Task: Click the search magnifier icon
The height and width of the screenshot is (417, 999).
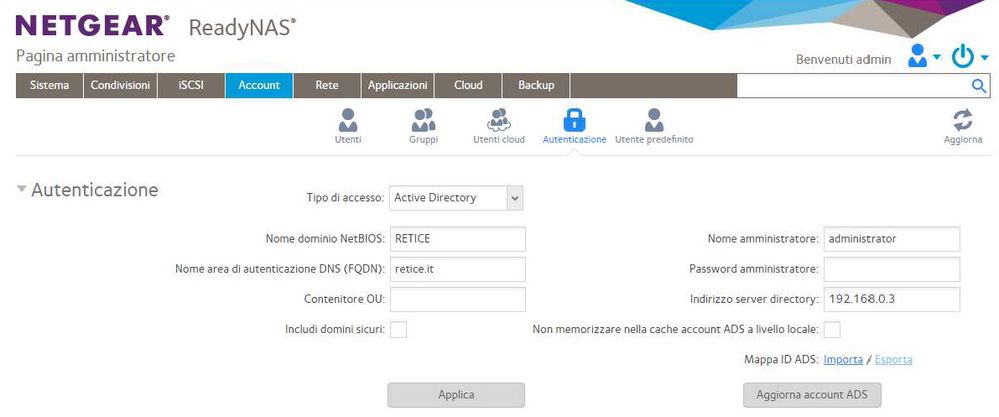Action: (979, 86)
